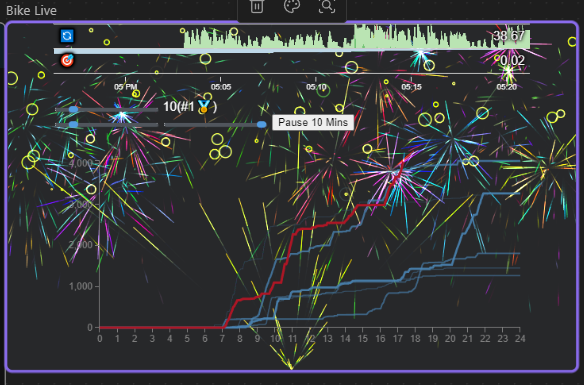The height and width of the screenshot is (385, 584).
Task: Click the 05 PM timeline label
Action: [126, 87]
